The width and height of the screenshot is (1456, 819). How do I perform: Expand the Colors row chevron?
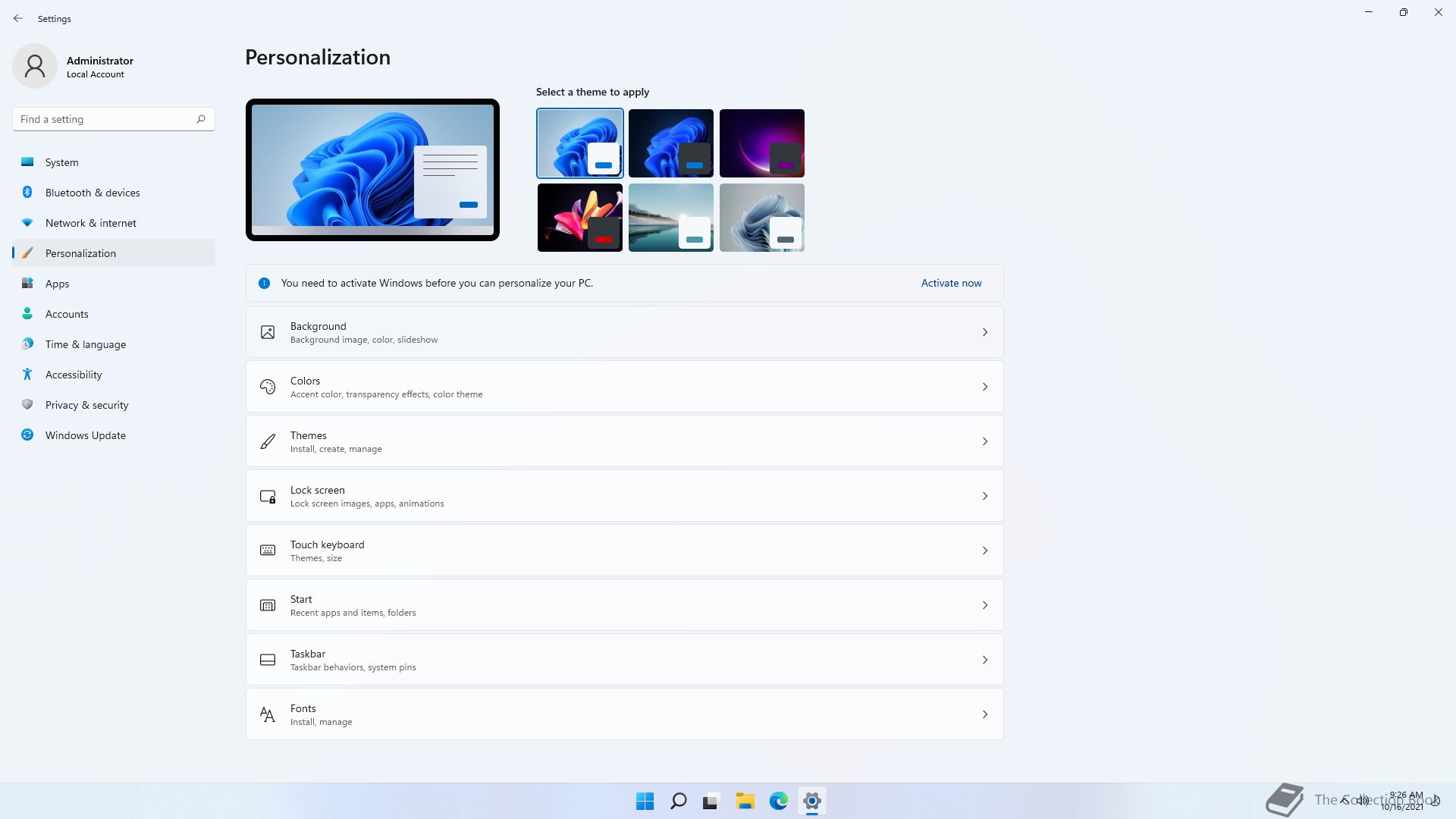tap(985, 387)
